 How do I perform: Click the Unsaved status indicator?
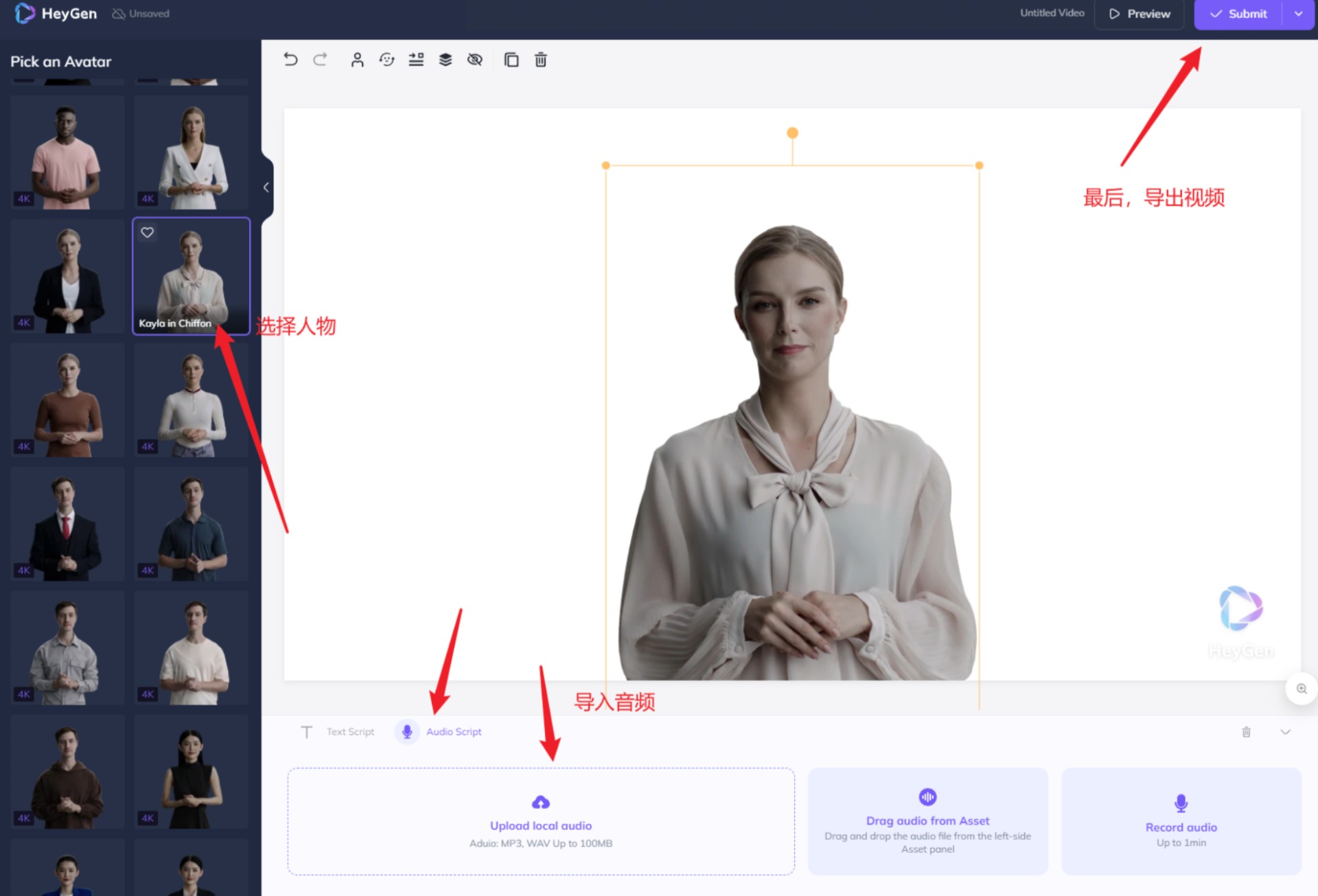141,14
